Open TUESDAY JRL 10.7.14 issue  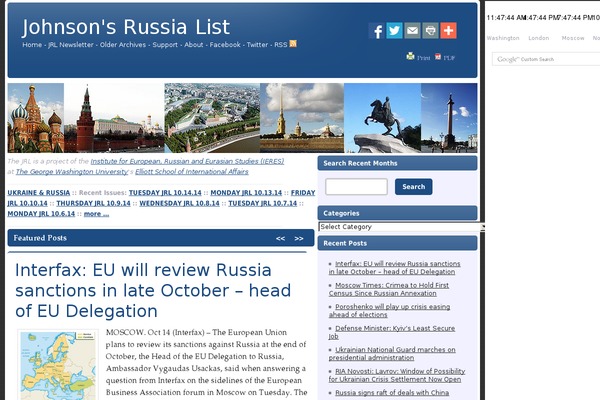(x=262, y=203)
